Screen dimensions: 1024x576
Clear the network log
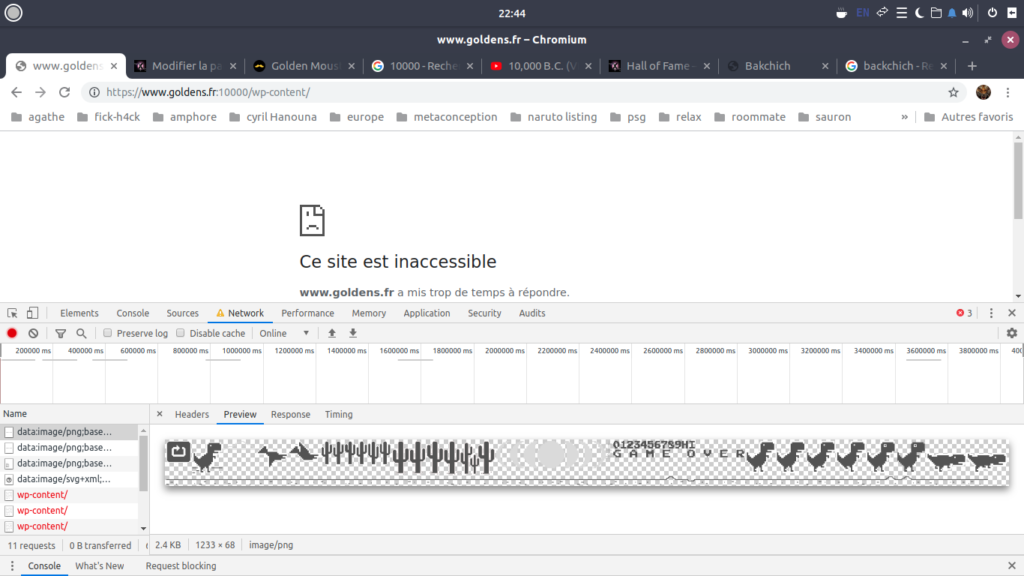33,333
